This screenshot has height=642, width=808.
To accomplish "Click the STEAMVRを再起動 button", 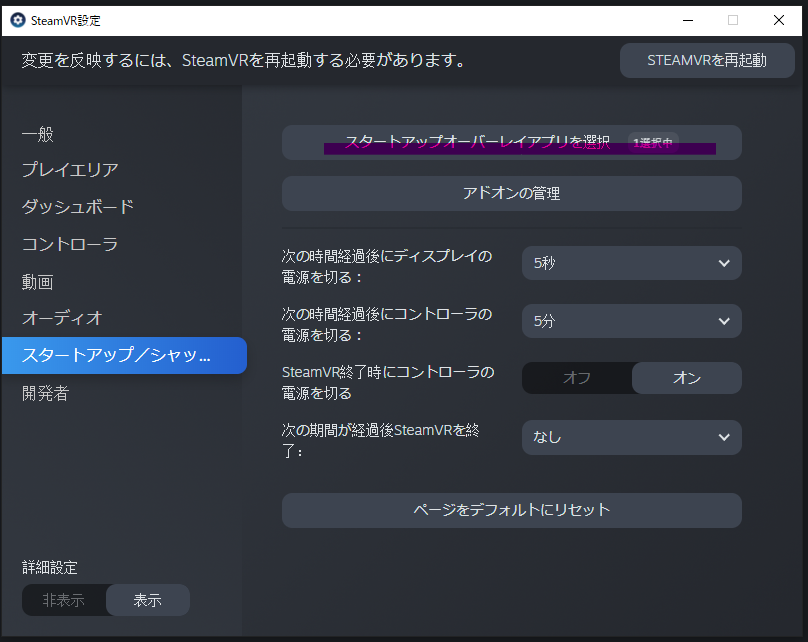I will [x=707, y=60].
